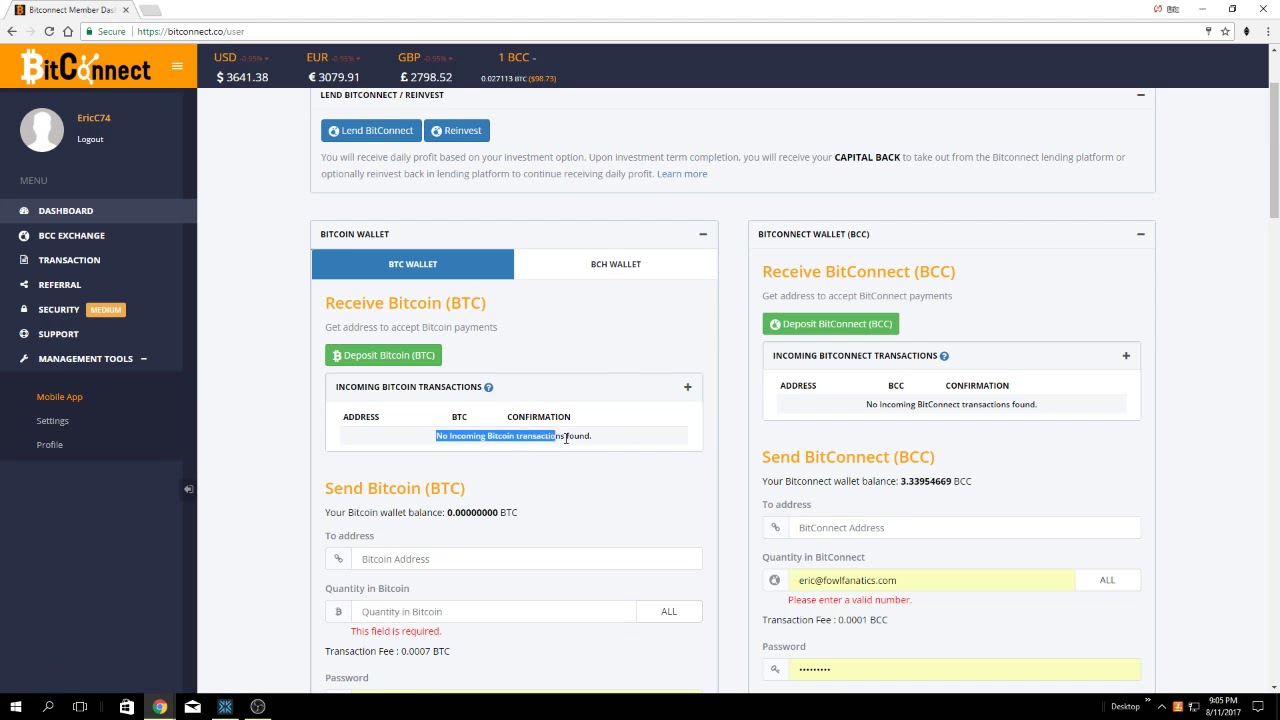Open Windows Start menu

coord(16,707)
